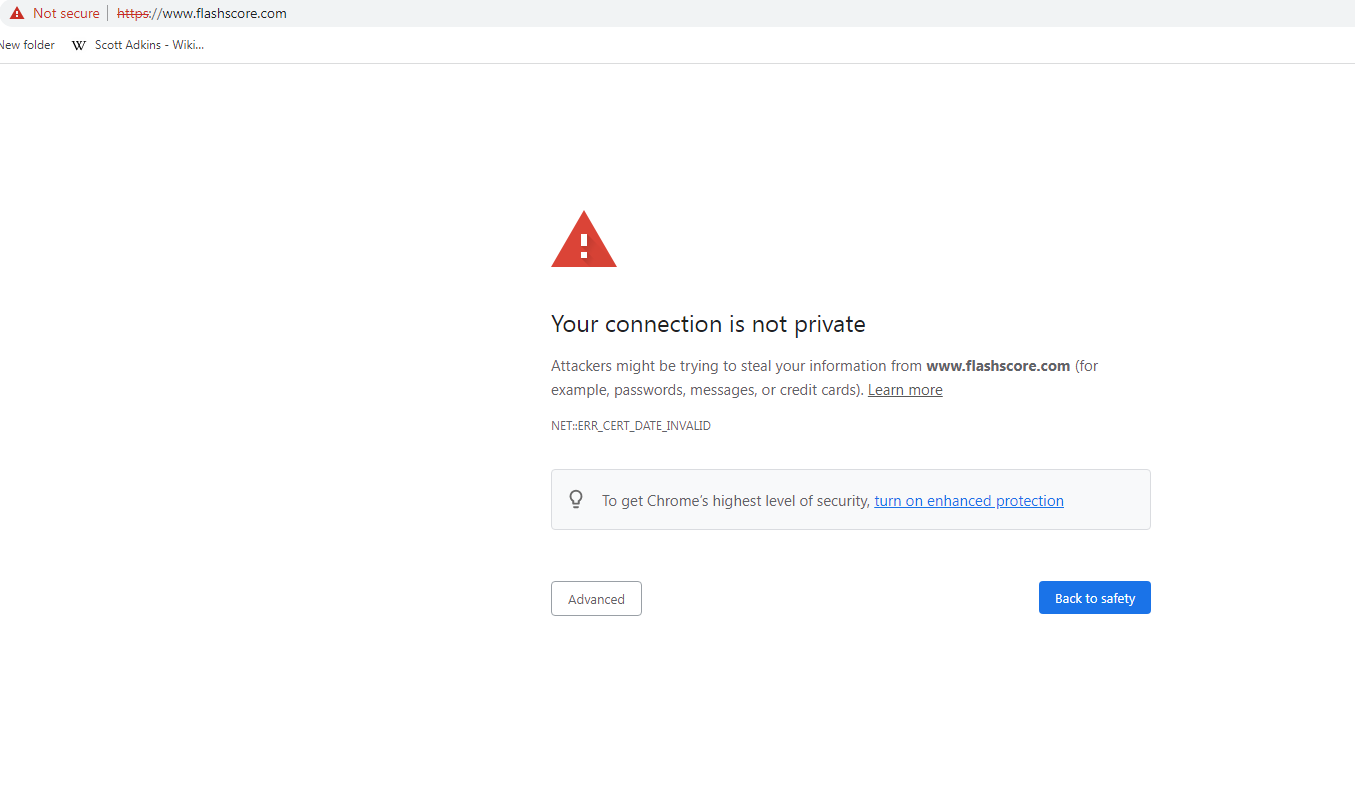Click the lightbulb tip icon
This screenshot has width=1355, height=812.
coord(576,499)
